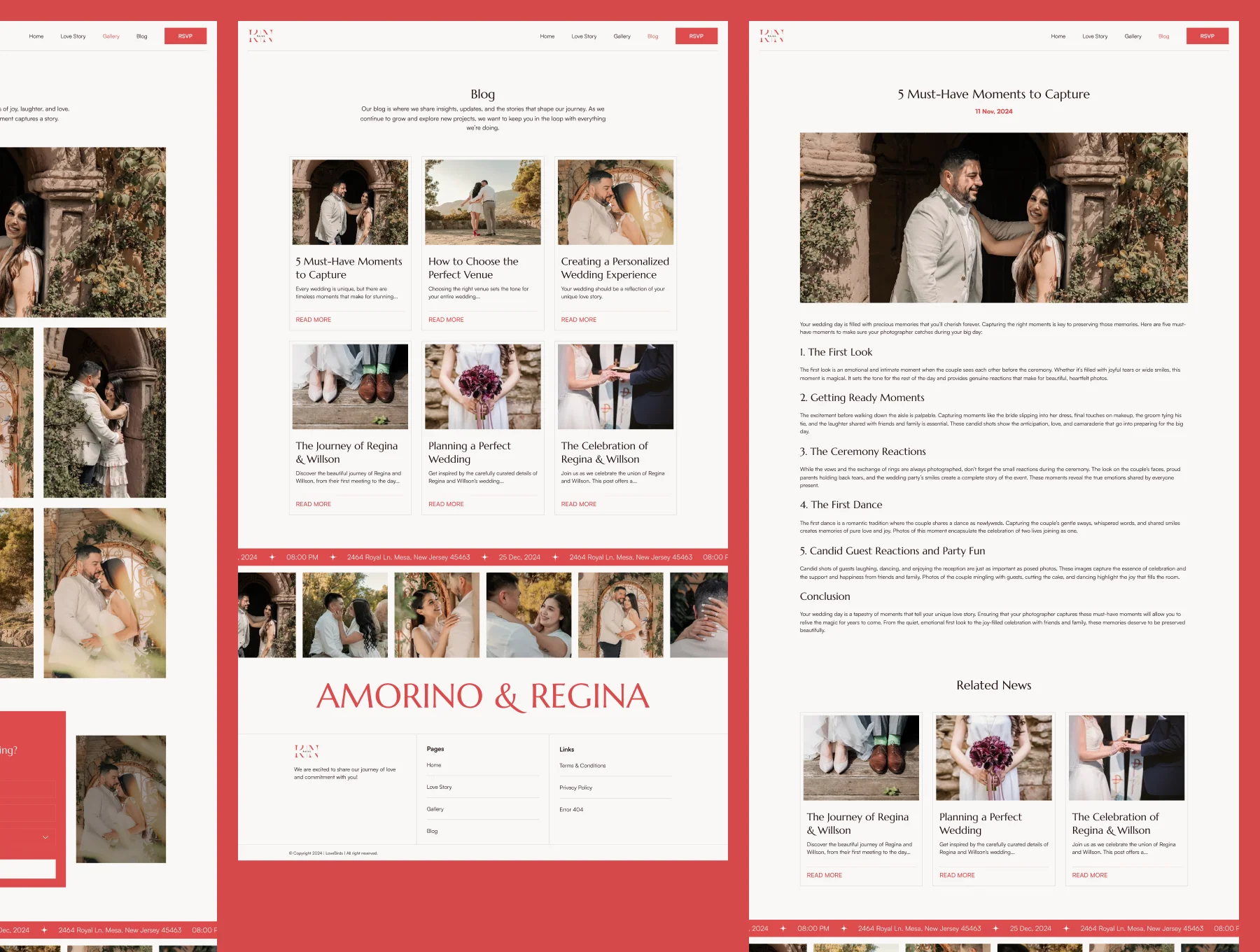Open shoes photo of Journey card on Blog page
The height and width of the screenshot is (952, 1260).
click(x=350, y=386)
